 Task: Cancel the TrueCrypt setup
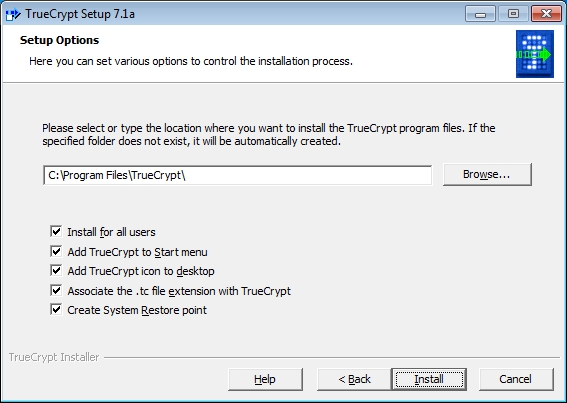516,379
